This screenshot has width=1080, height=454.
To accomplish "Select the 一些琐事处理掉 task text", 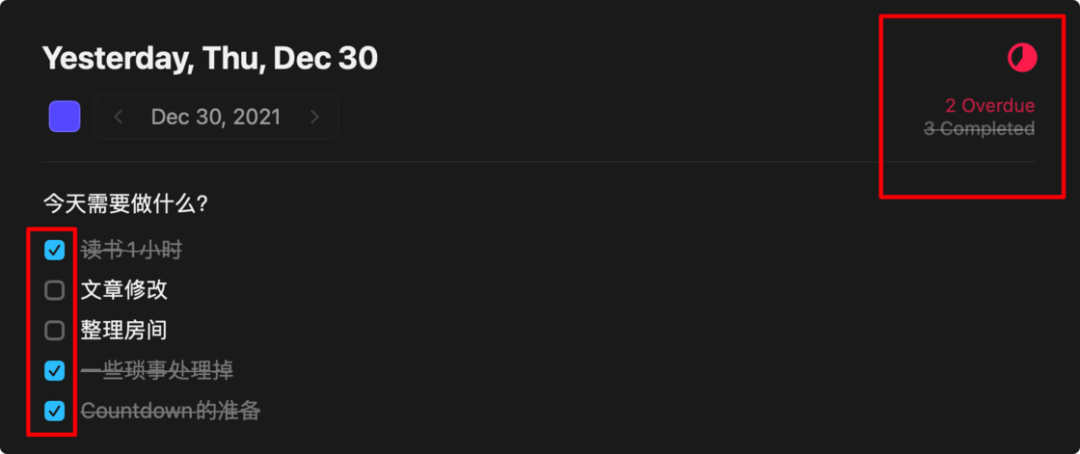I will [157, 371].
